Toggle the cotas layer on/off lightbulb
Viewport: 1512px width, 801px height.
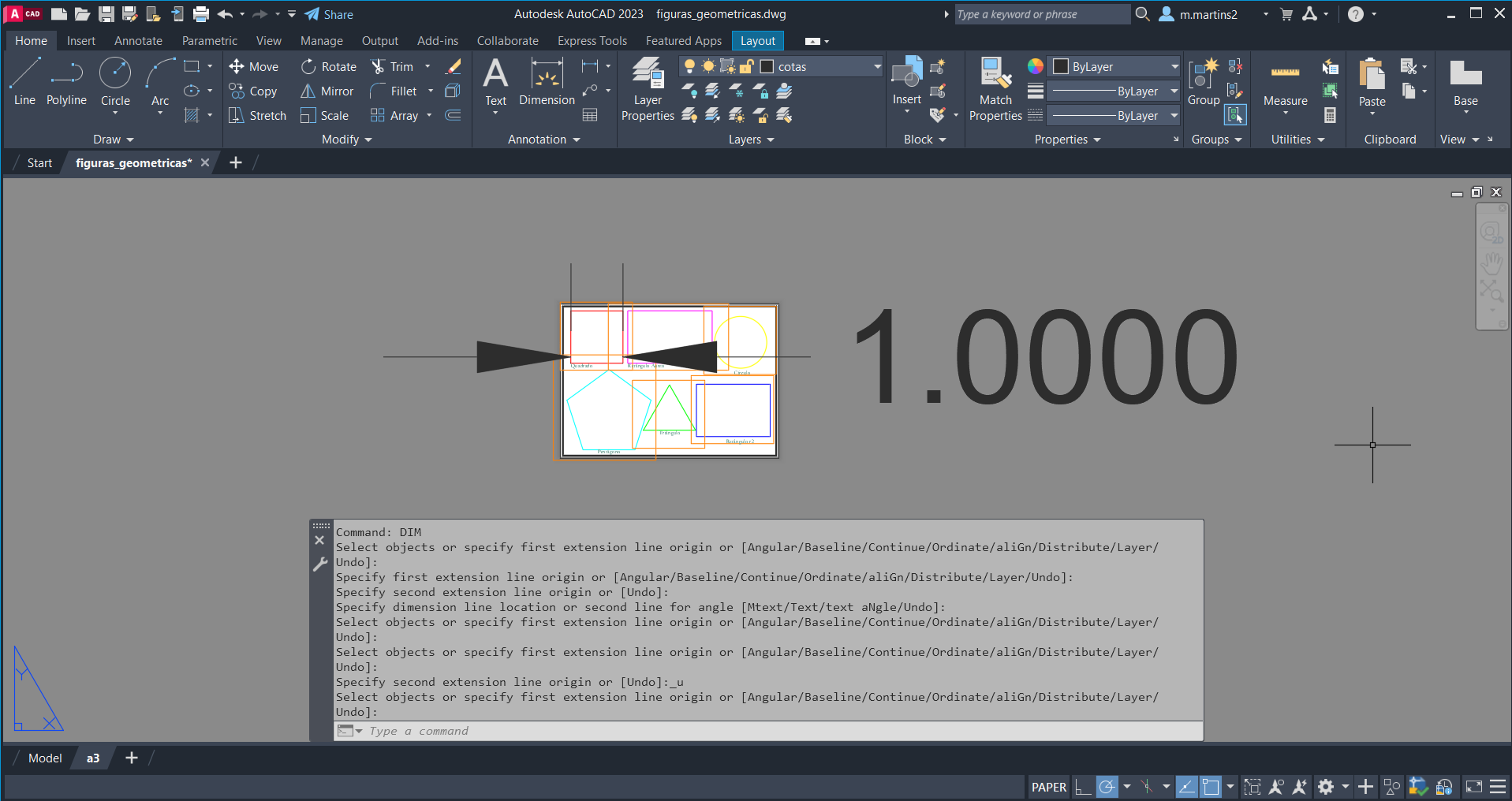pyautogui.click(x=690, y=67)
